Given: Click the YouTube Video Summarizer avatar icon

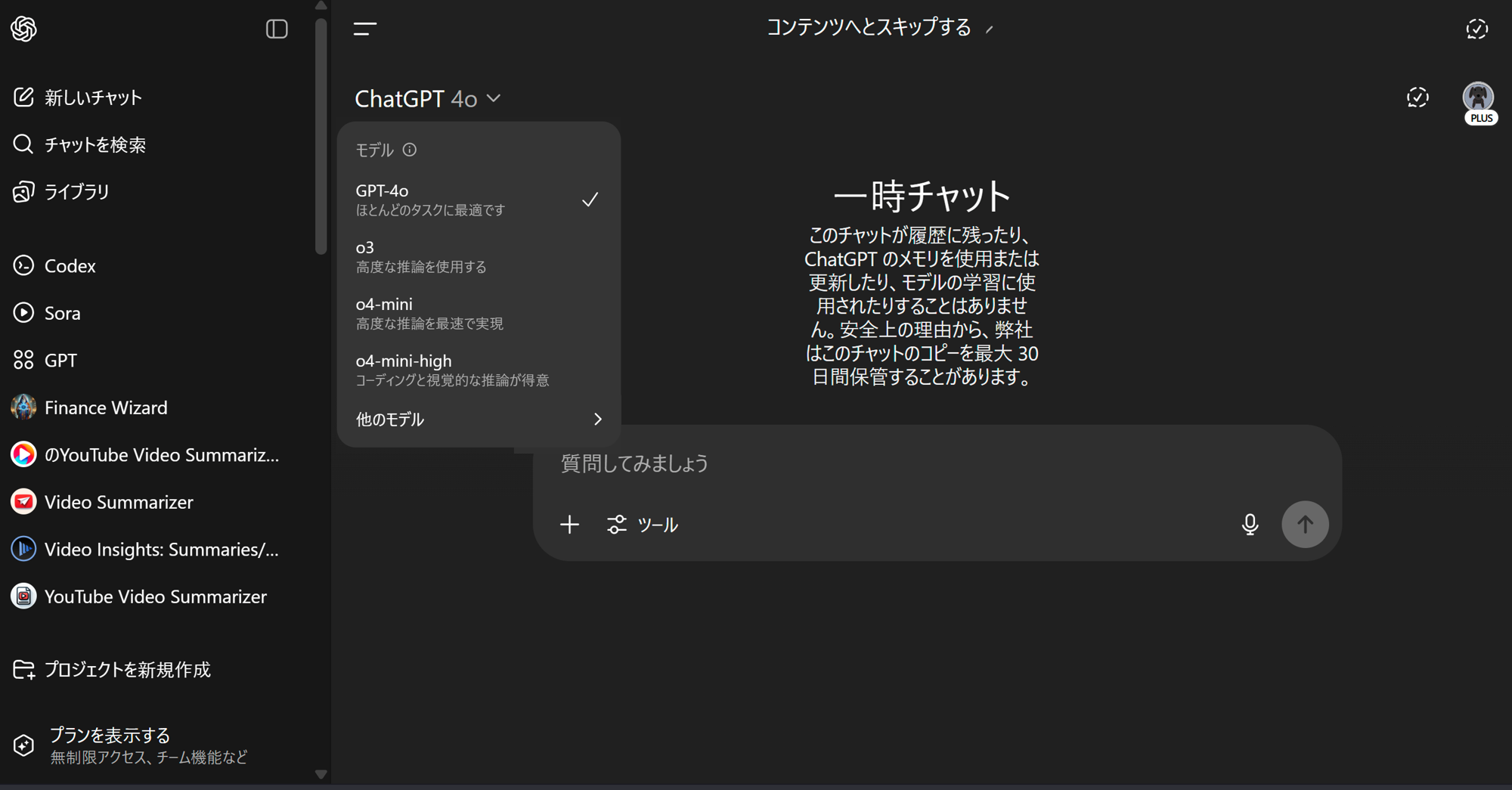Looking at the screenshot, I should point(23,596).
